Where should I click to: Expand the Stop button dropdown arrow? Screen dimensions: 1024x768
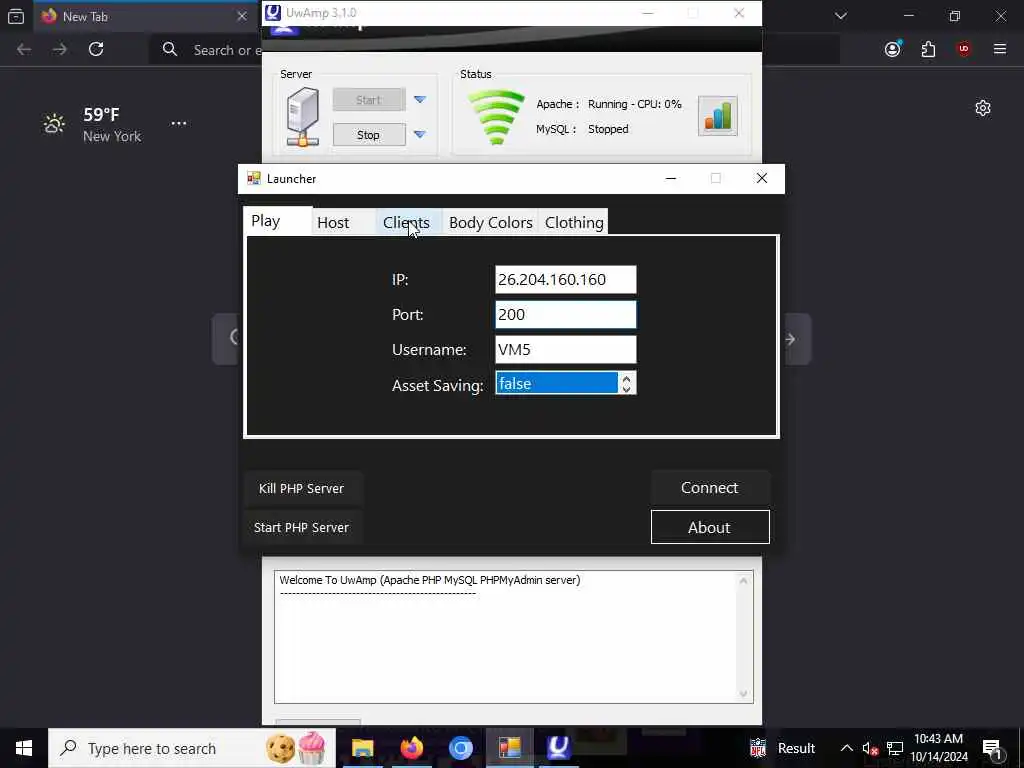(x=420, y=135)
